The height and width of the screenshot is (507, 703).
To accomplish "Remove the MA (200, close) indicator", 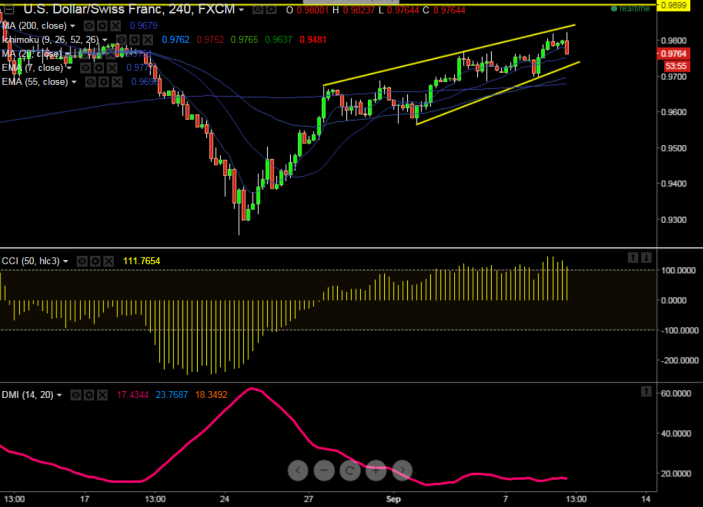I will [x=116, y=26].
